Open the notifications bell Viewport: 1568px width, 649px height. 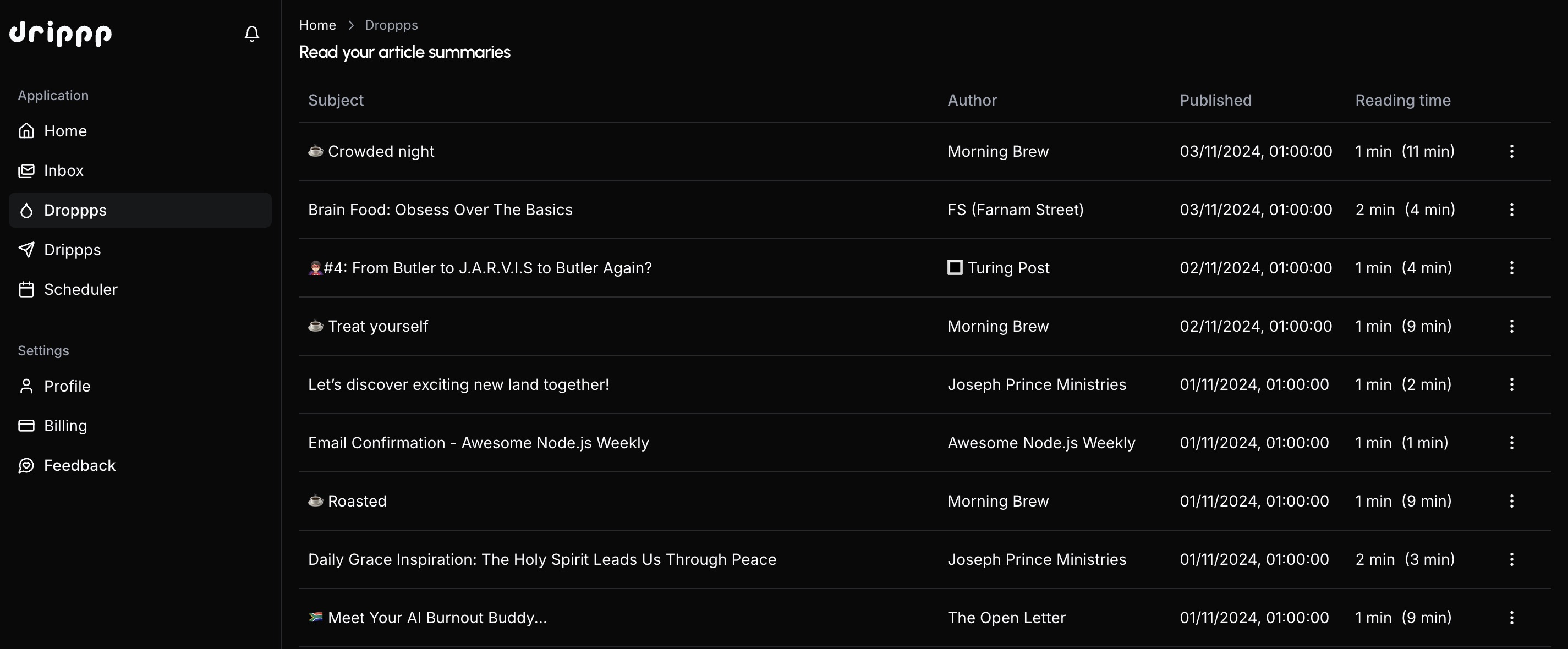251,34
